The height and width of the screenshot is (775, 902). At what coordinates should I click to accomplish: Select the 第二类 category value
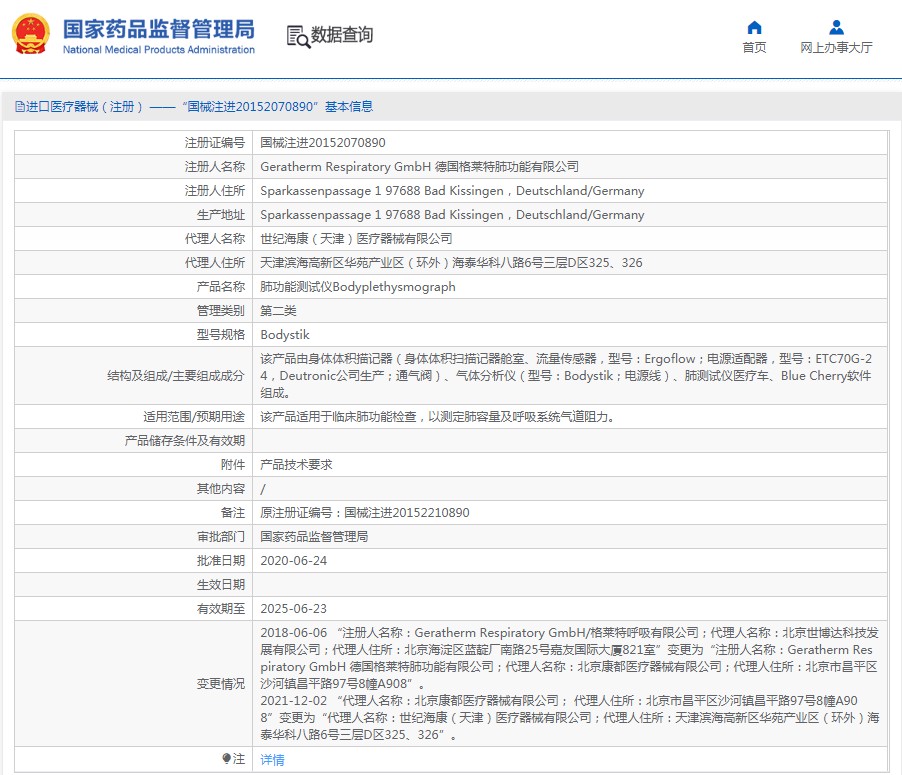pos(278,311)
